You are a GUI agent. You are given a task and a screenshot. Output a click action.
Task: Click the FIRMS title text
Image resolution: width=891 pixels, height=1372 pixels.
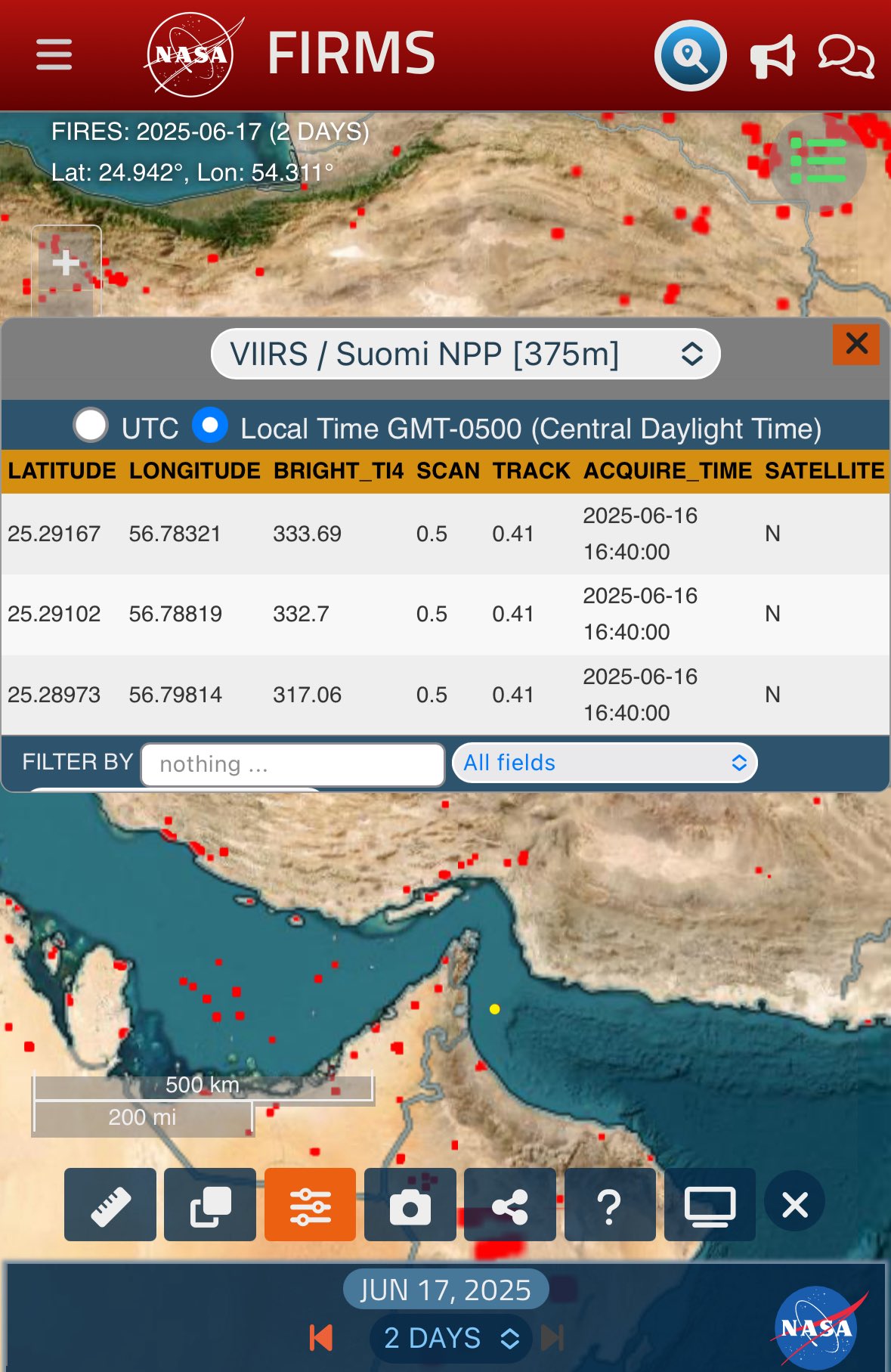(x=351, y=54)
